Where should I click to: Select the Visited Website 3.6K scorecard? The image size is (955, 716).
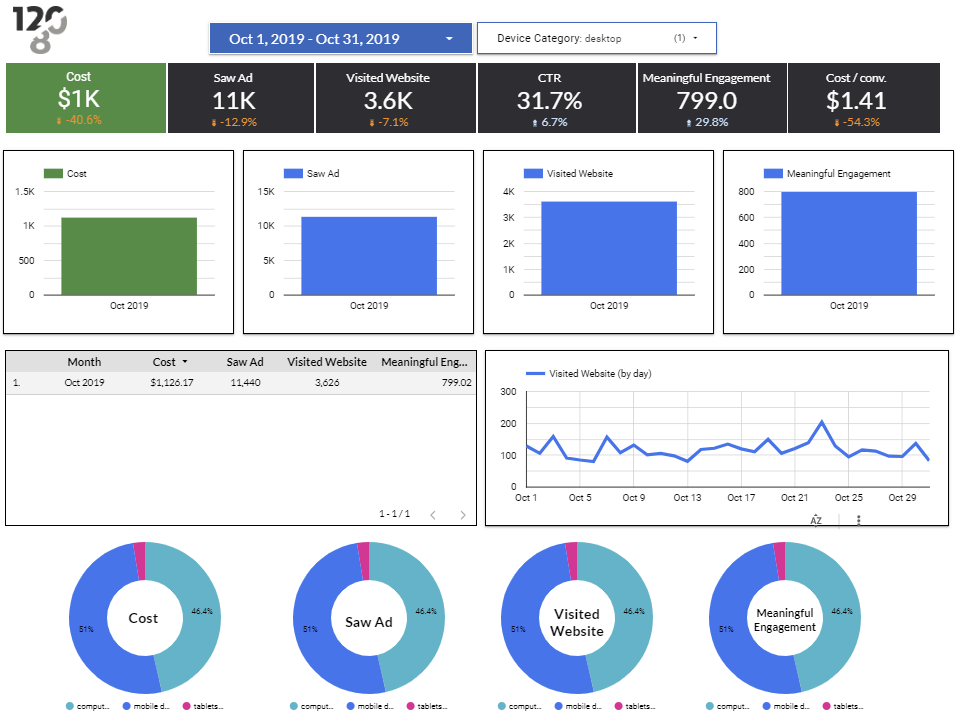[x=395, y=98]
